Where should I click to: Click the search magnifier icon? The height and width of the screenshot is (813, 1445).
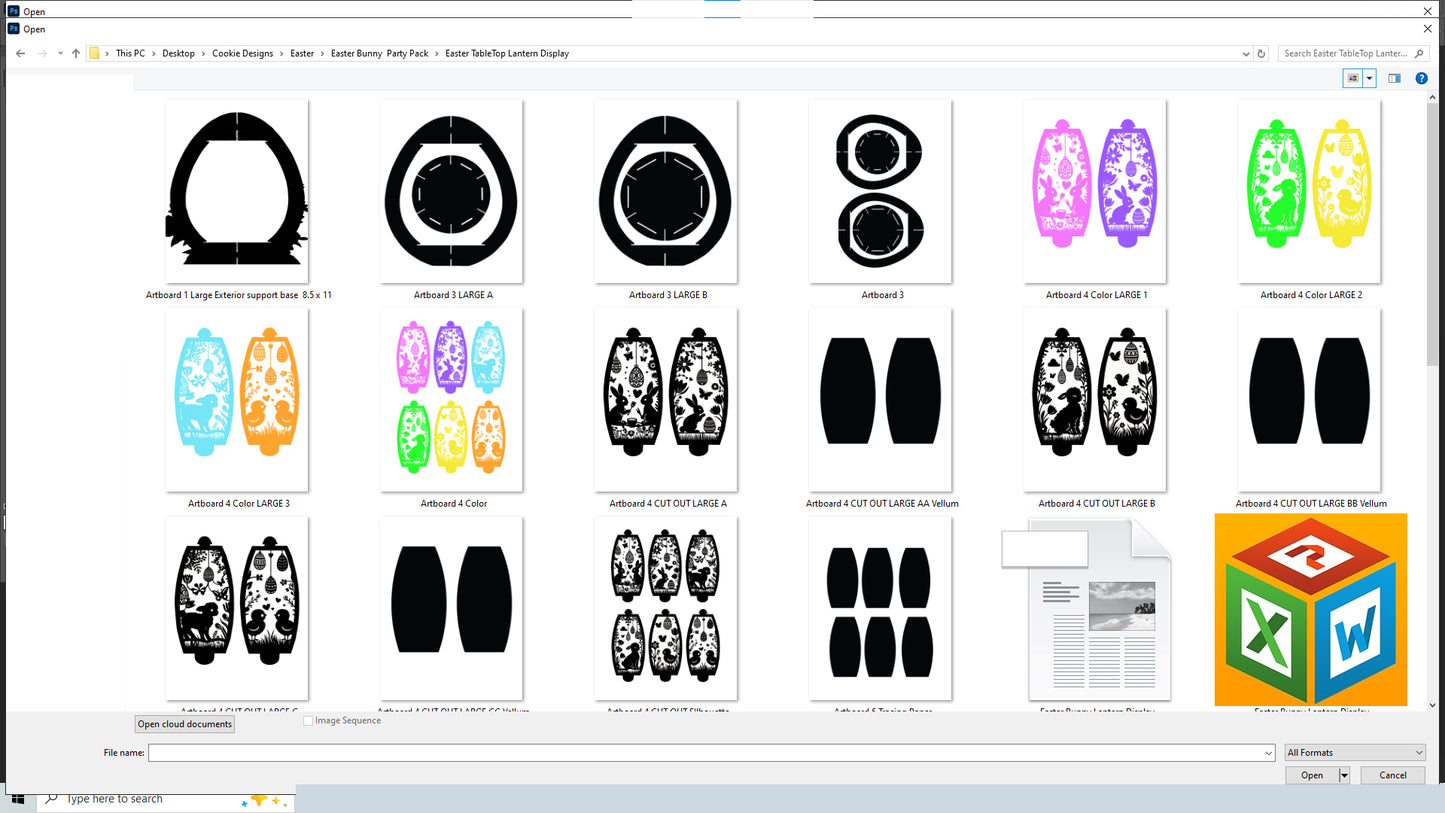pyautogui.click(x=1420, y=54)
